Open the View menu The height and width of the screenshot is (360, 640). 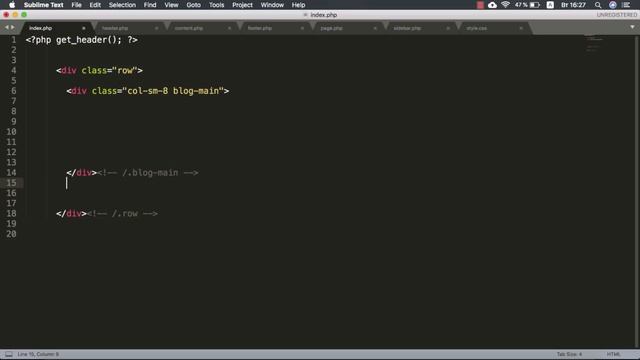[171, 5]
